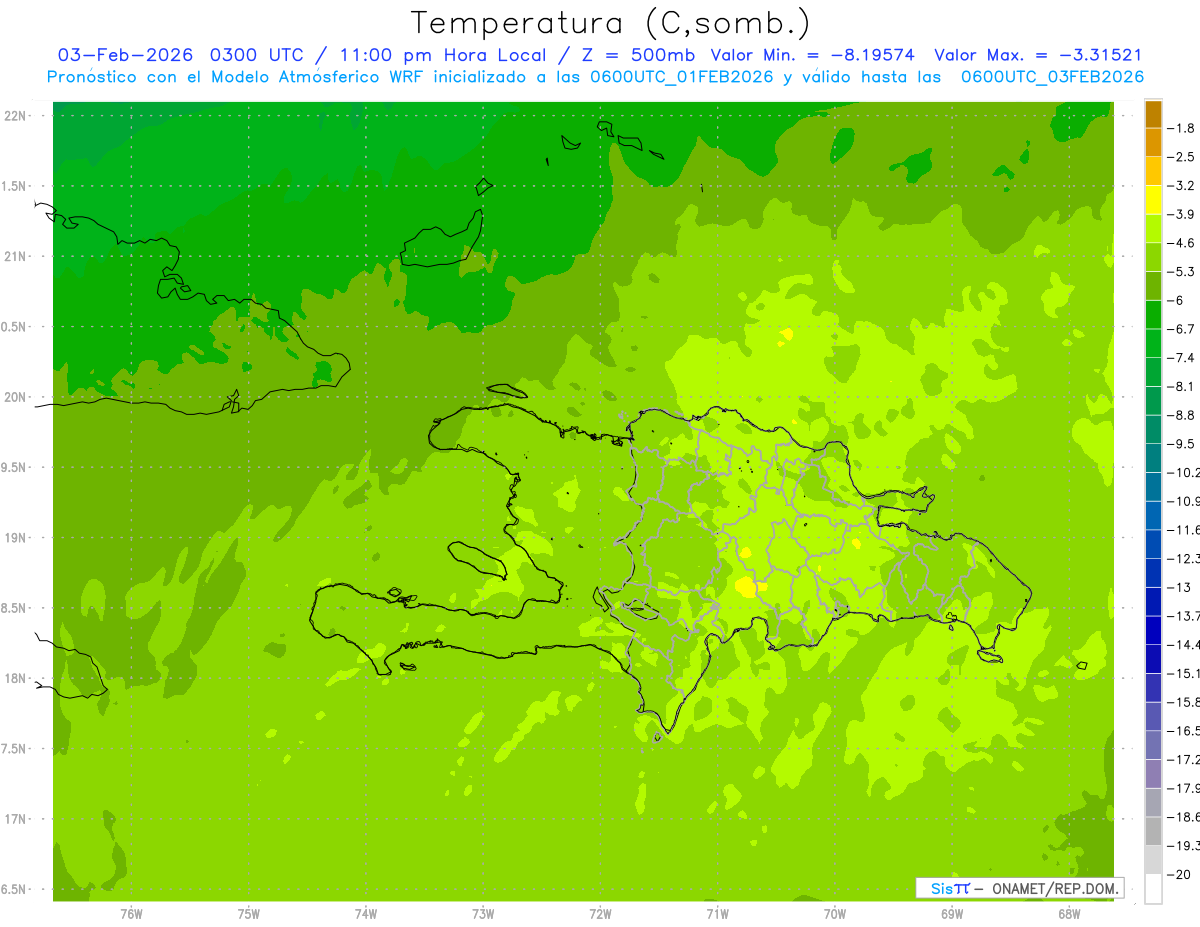Click the large yellow temperature hotspot inside Dominican Republic

click(x=747, y=587)
